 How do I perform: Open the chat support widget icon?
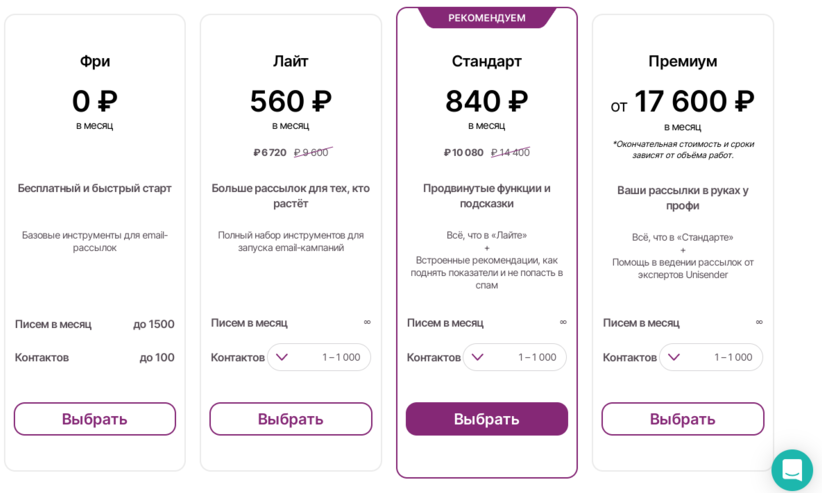792,470
